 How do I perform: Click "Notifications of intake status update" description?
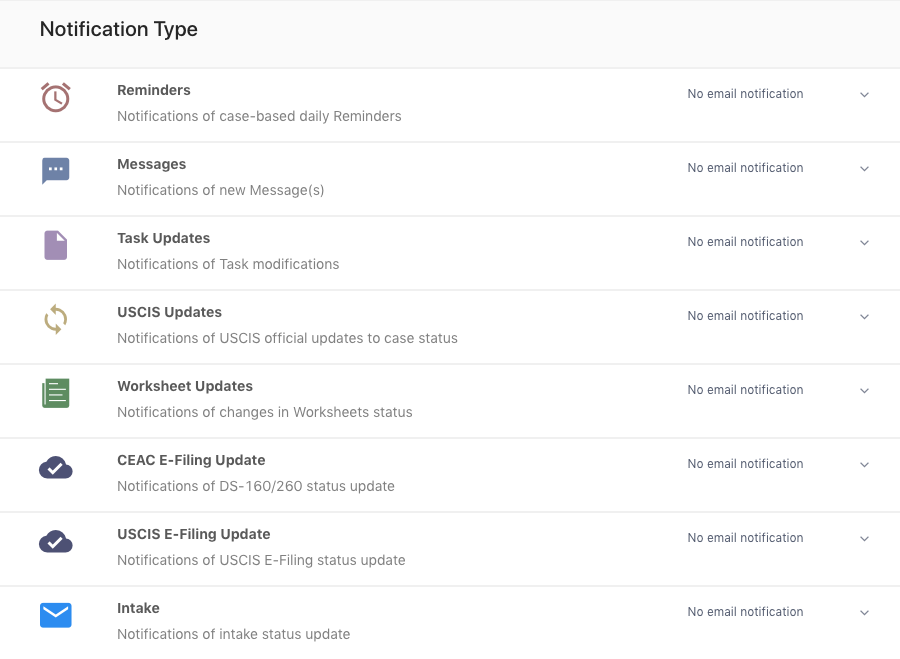pos(234,634)
